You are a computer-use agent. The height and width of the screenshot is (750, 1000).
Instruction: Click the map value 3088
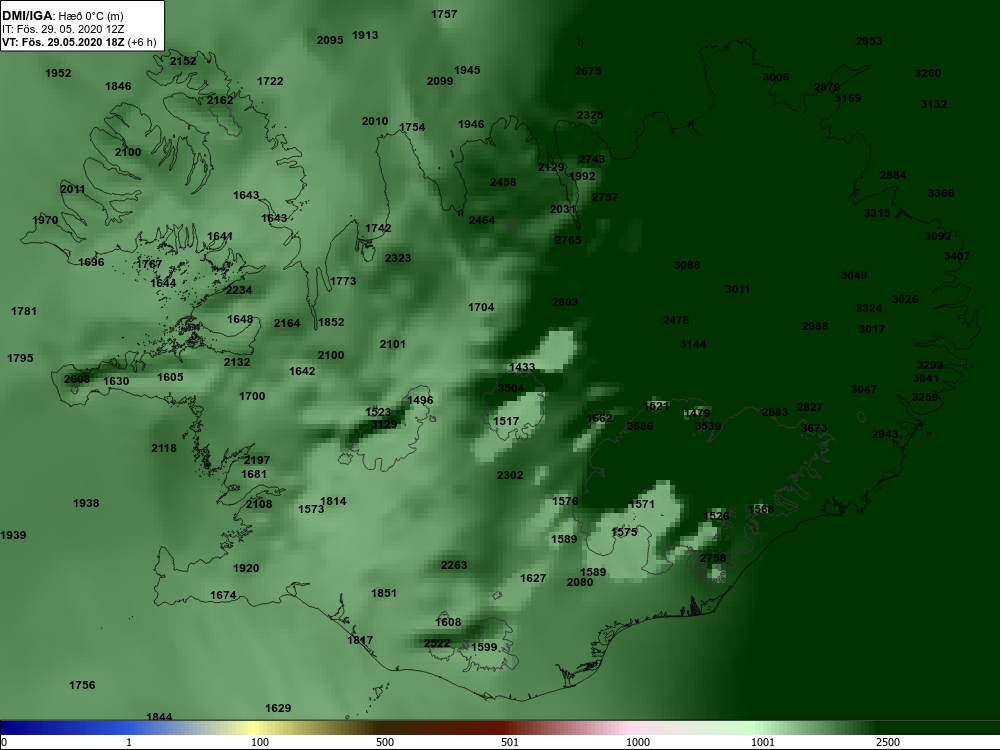tap(687, 265)
